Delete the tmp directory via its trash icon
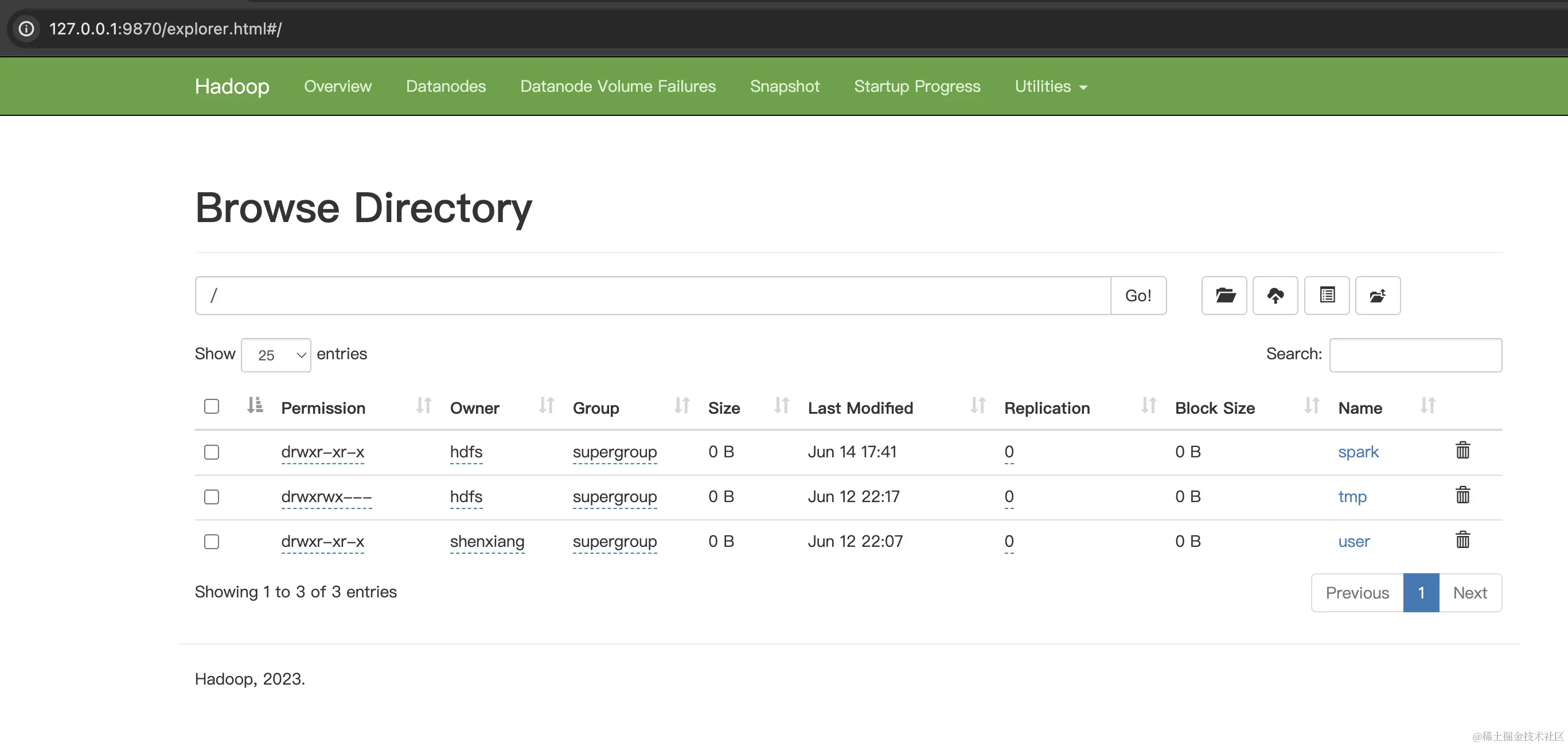1568x746 pixels. coord(1462,495)
